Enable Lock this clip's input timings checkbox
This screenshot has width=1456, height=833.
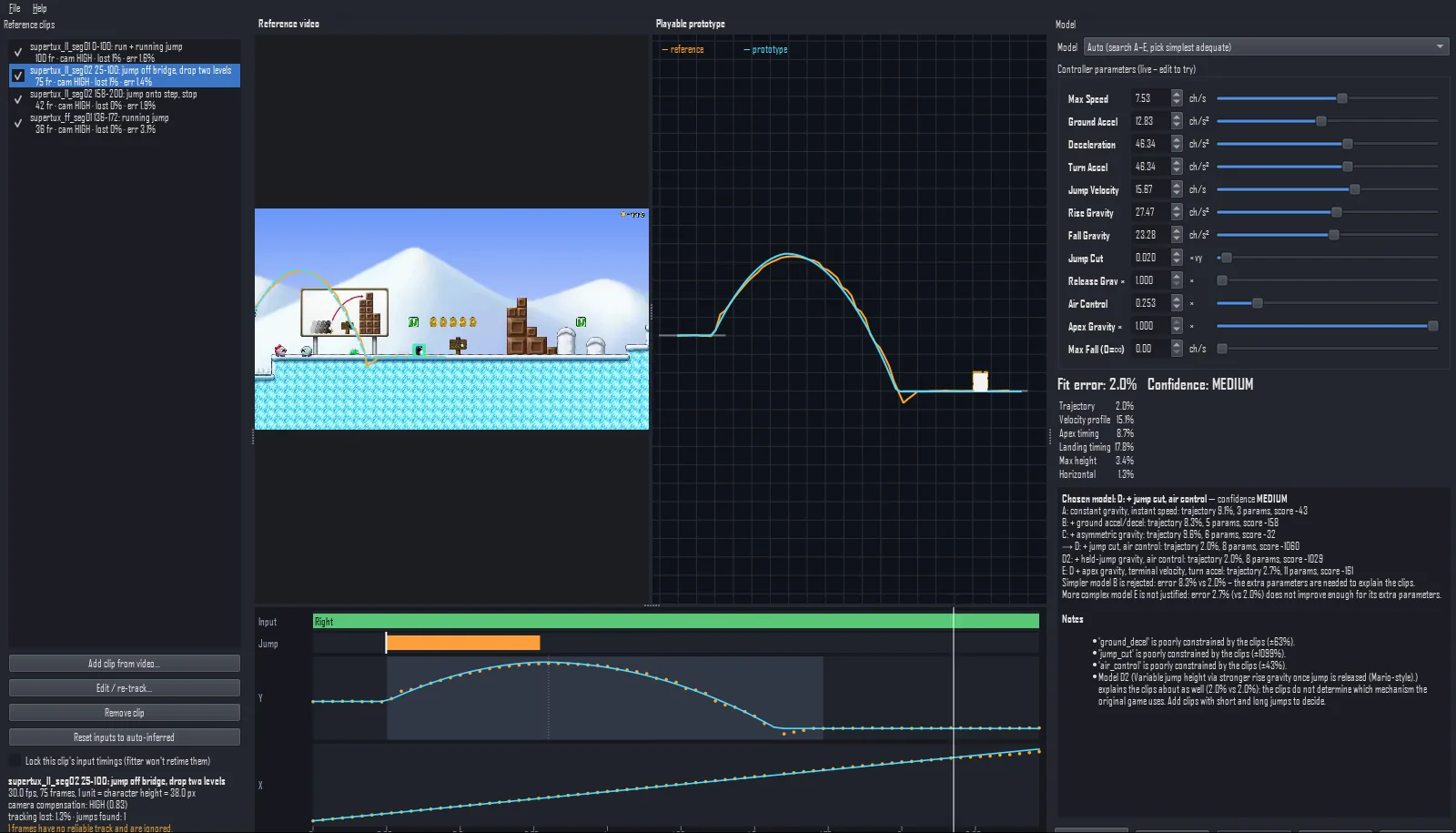coord(15,761)
